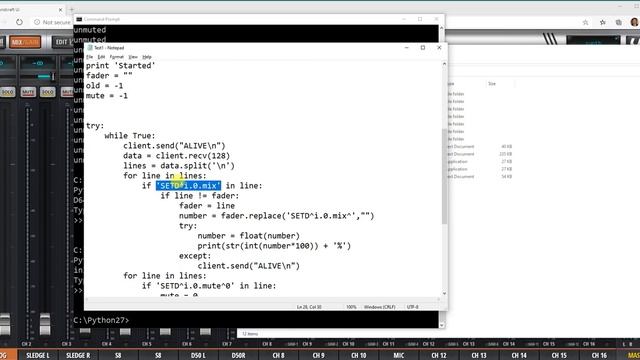Click the Notepad title bar icon
The image size is (640, 360).
(x=90, y=48)
